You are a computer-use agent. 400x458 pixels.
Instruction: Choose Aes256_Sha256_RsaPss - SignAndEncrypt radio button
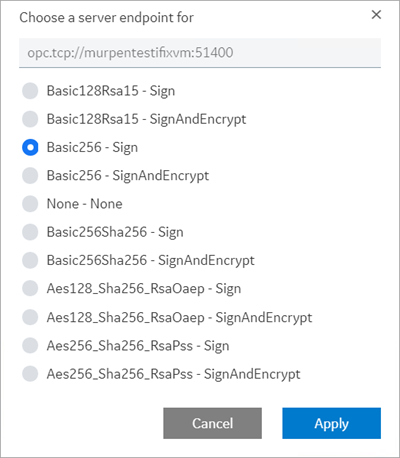tap(30, 374)
